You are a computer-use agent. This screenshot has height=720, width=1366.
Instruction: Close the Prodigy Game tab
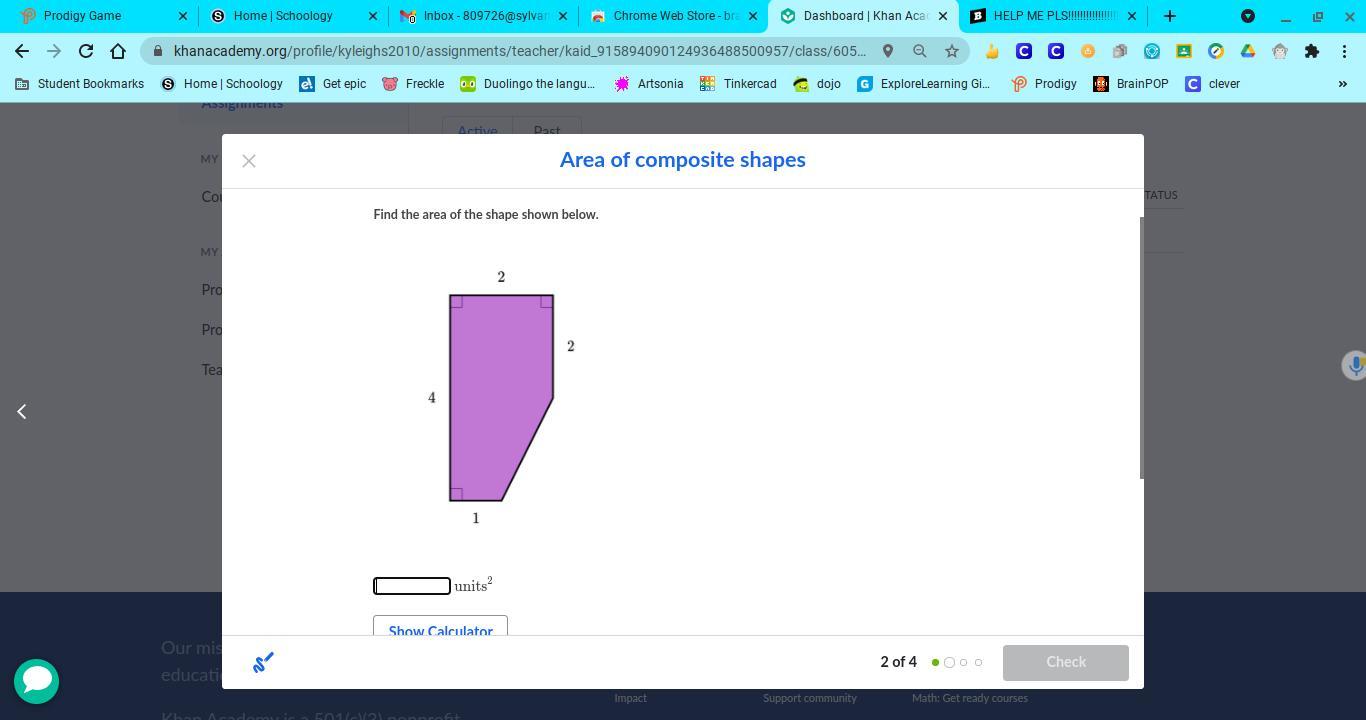pyautogui.click(x=183, y=16)
